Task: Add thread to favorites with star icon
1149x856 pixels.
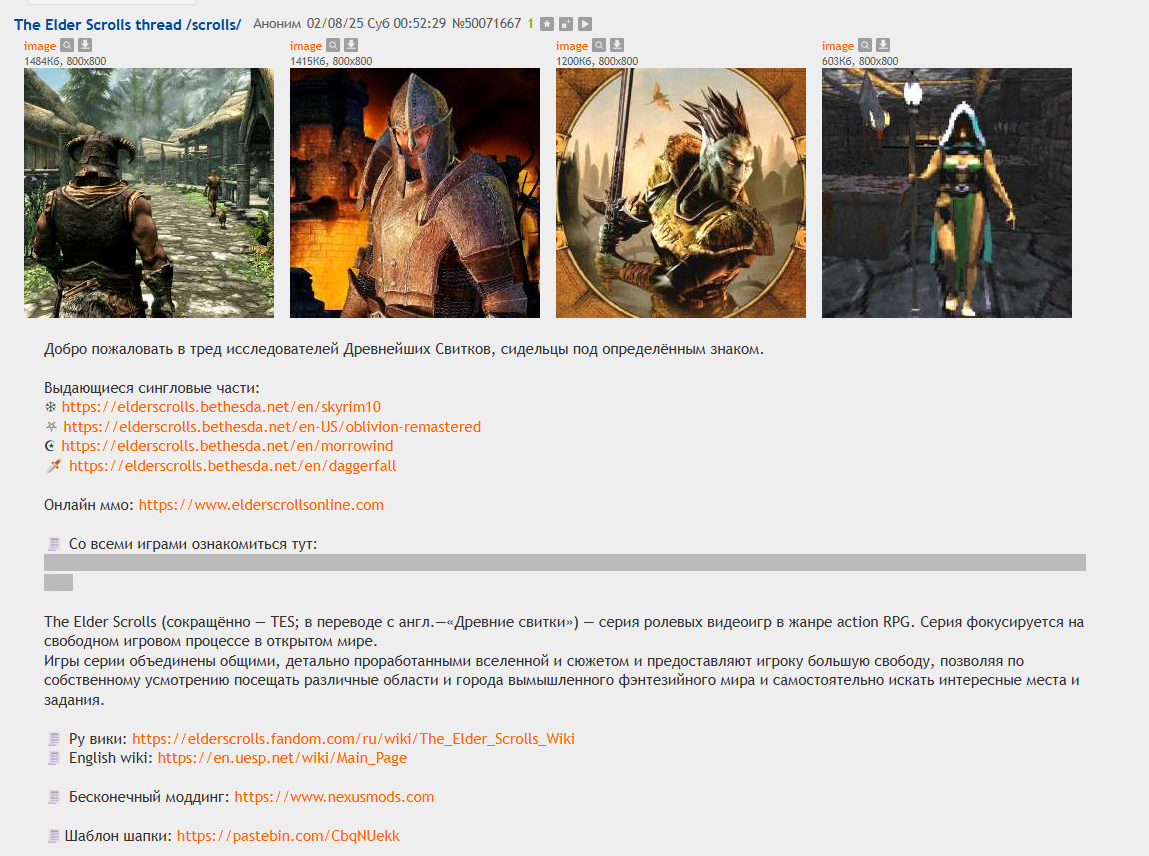Action: [x=547, y=24]
